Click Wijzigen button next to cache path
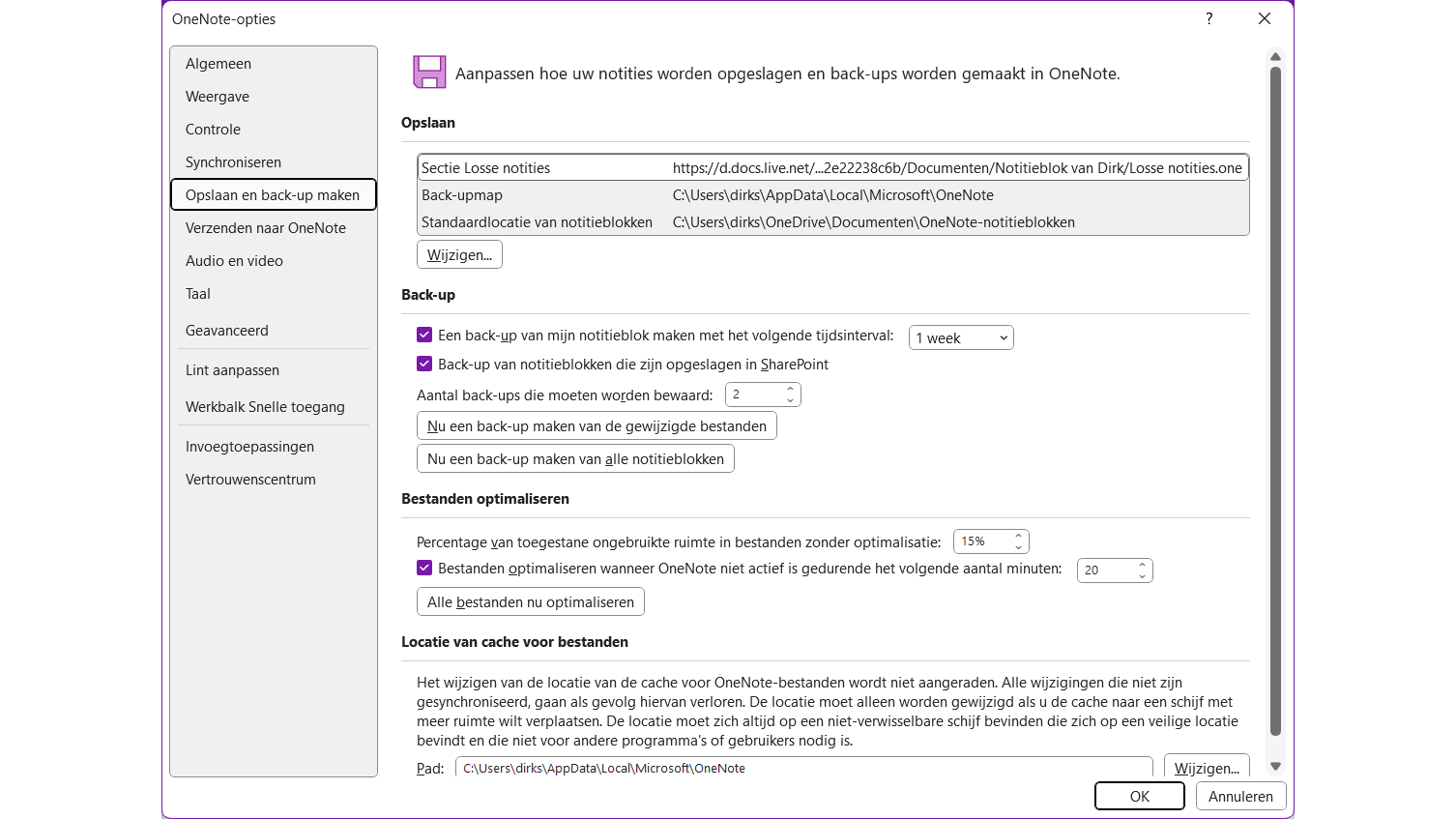The width and height of the screenshot is (1456, 819). coord(1207,768)
